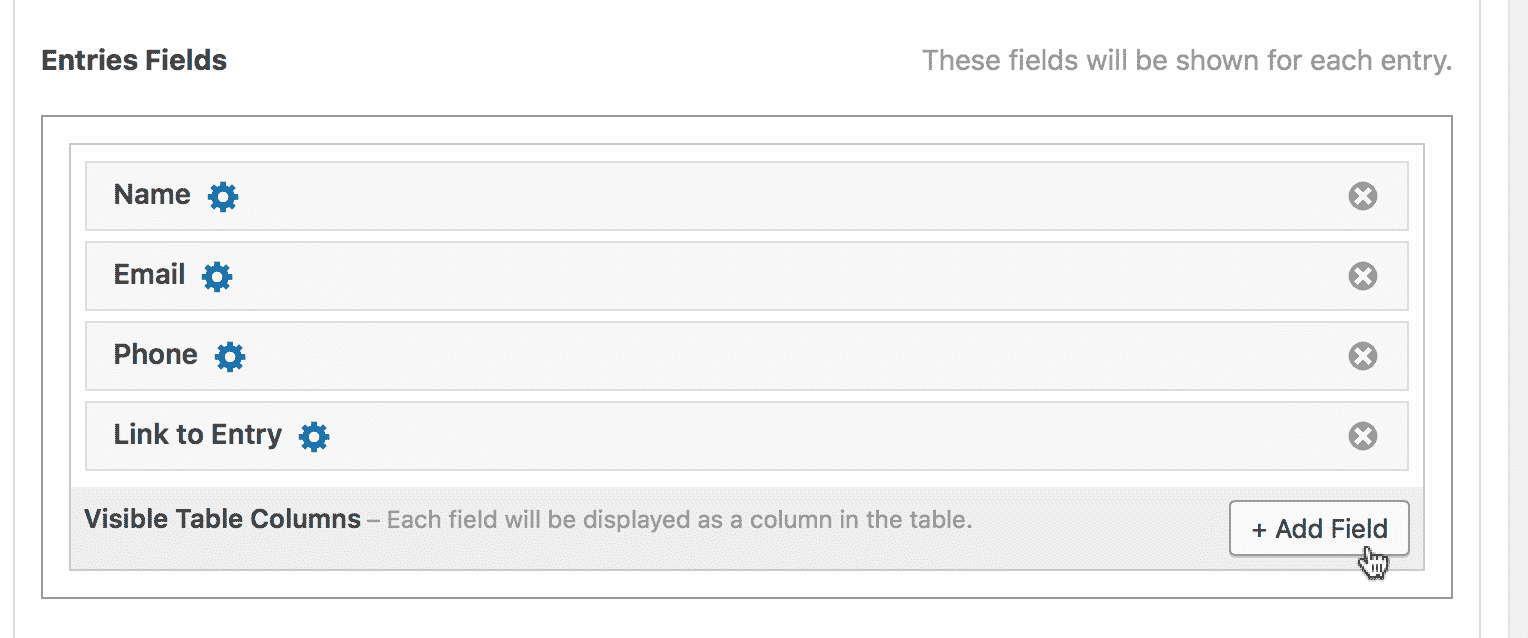Click the 'displayed as a column' help text
The image size is (1528, 638).
(679, 520)
